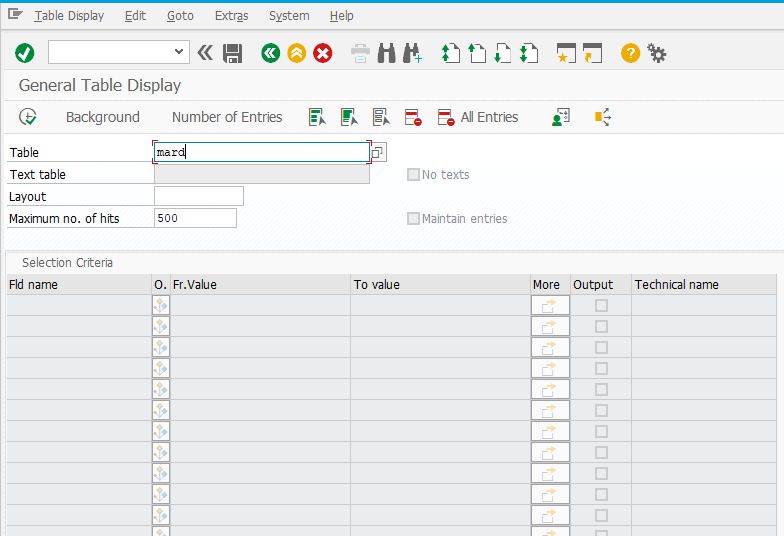Click the Text table field
The height and width of the screenshot is (536, 784).
pyautogui.click(x=262, y=174)
